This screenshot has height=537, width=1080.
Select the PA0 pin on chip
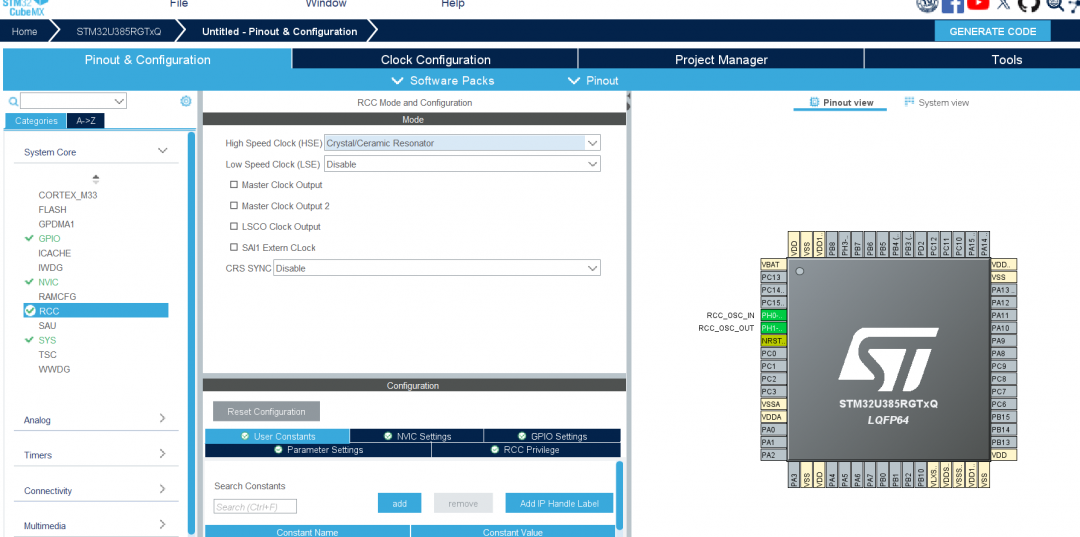pyautogui.click(x=773, y=430)
